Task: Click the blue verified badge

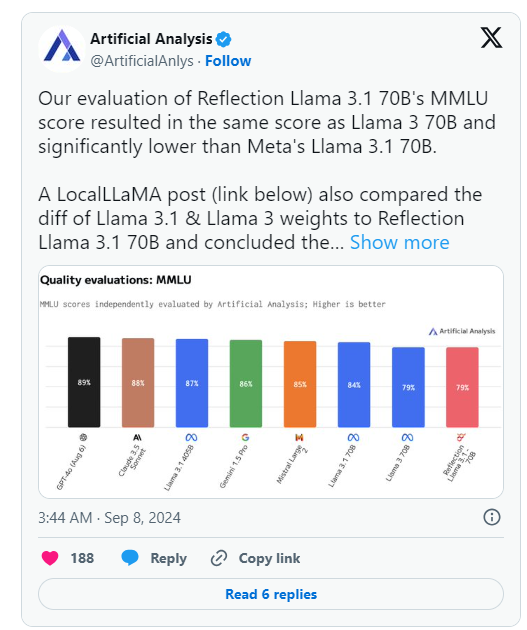Action: coord(223,39)
